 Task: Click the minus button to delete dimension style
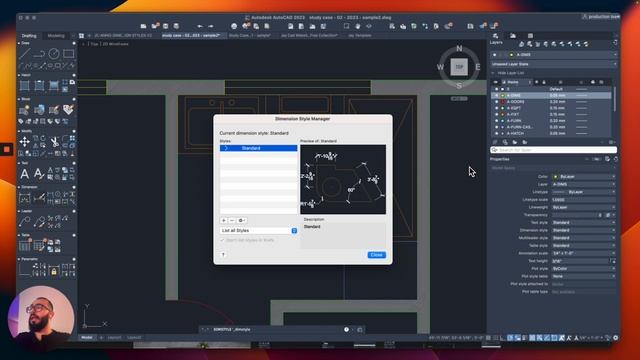coord(232,220)
